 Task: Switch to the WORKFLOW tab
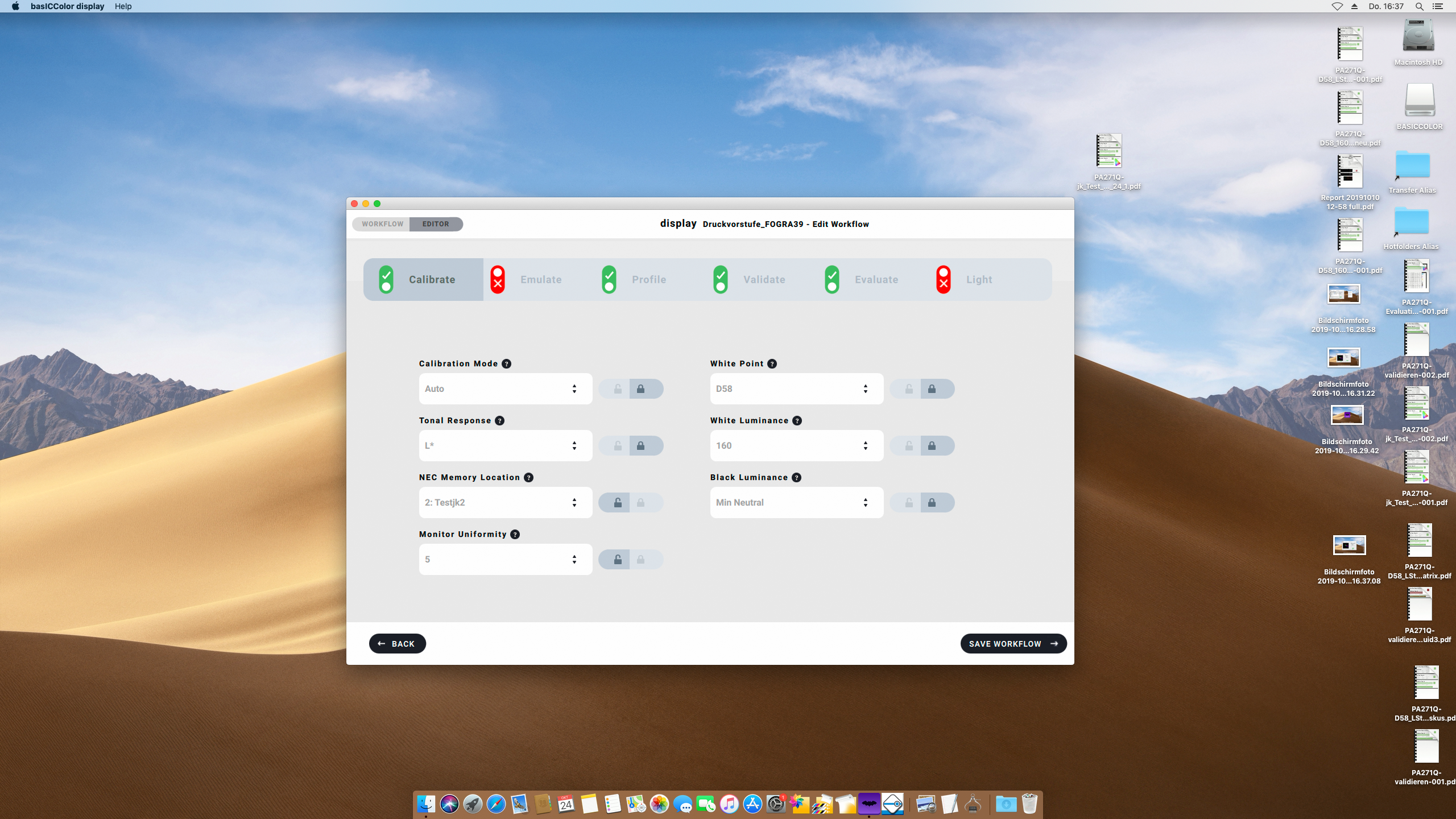pyautogui.click(x=382, y=224)
